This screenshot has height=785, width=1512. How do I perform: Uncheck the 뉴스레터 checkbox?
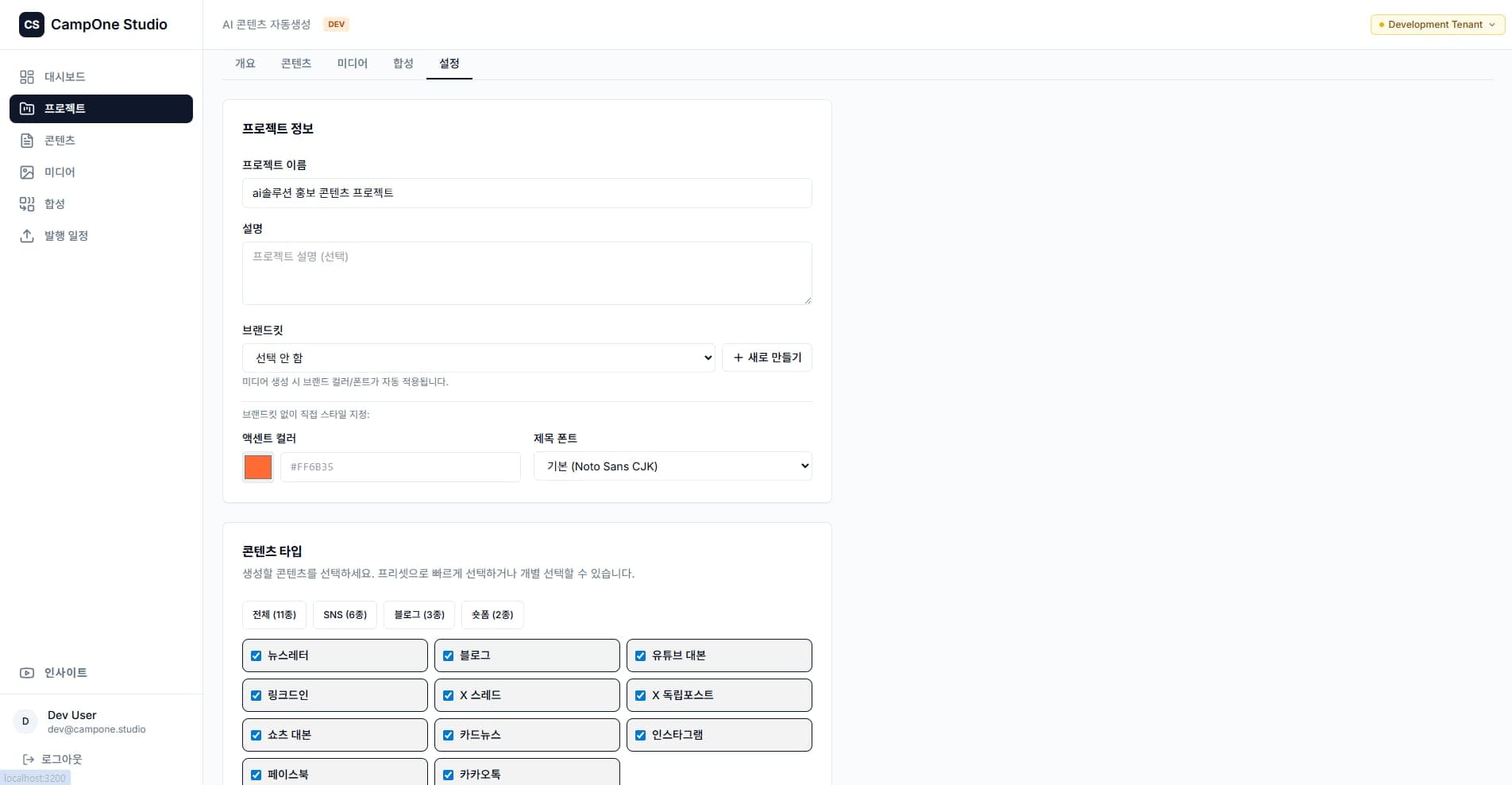pyautogui.click(x=256, y=656)
